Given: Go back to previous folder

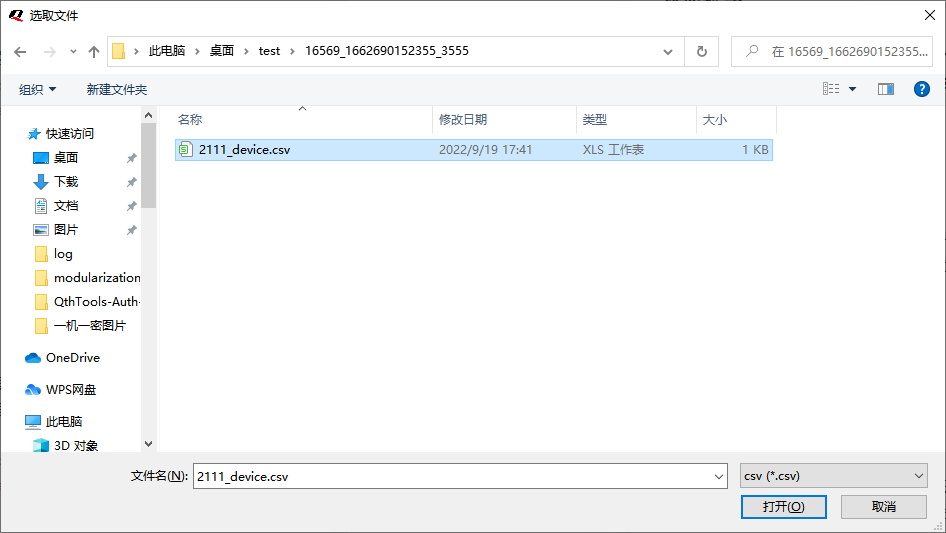Looking at the screenshot, I should tap(20, 52).
